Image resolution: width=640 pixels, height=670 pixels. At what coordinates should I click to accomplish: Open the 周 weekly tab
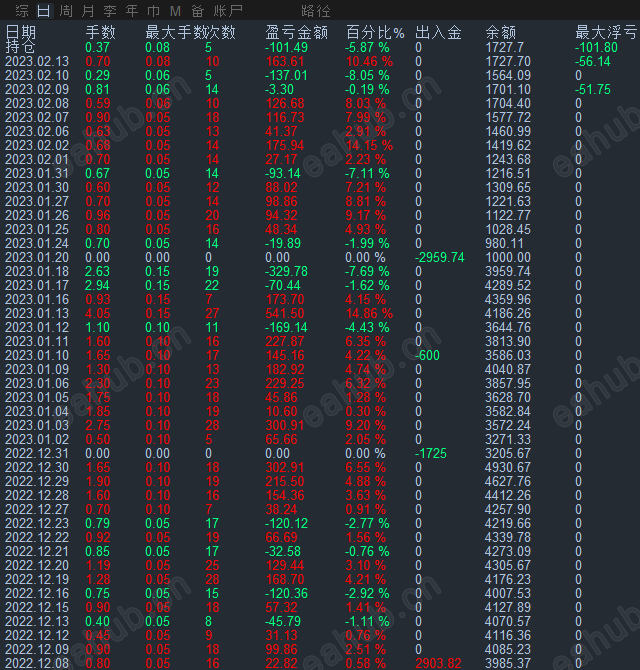[66, 11]
